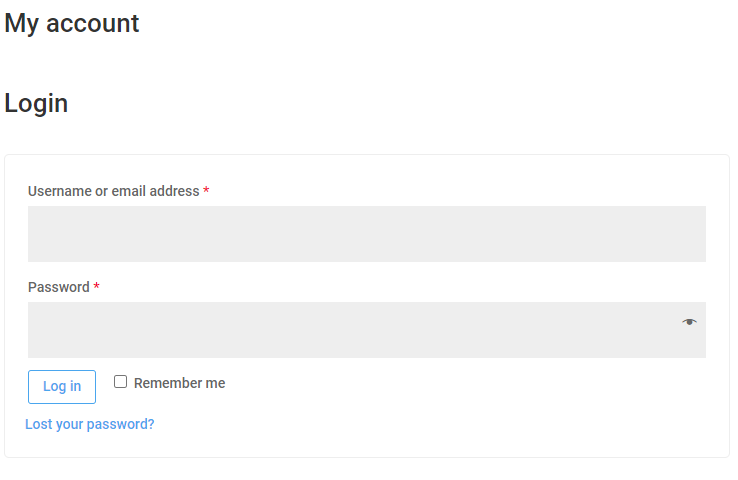
Task: Submit the form using Log in
Action: pyautogui.click(x=62, y=387)
